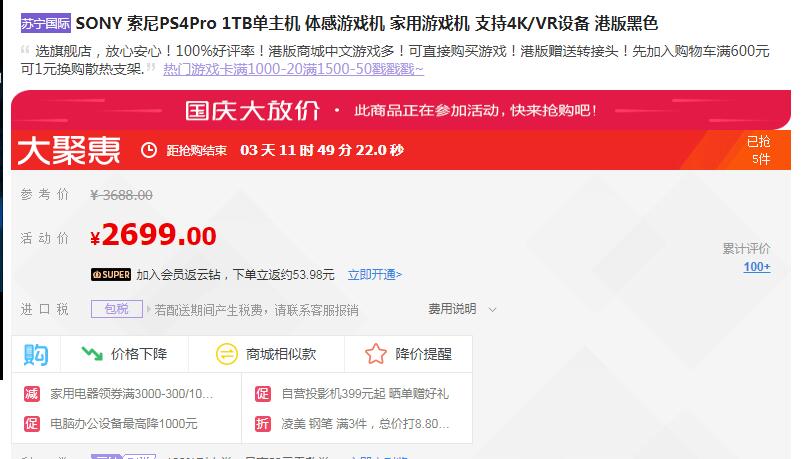Image resolution: width=809 pixels, height=459 pixels.
Task: Select the 价格下降 tab
Action: click(x=124, y=354)
